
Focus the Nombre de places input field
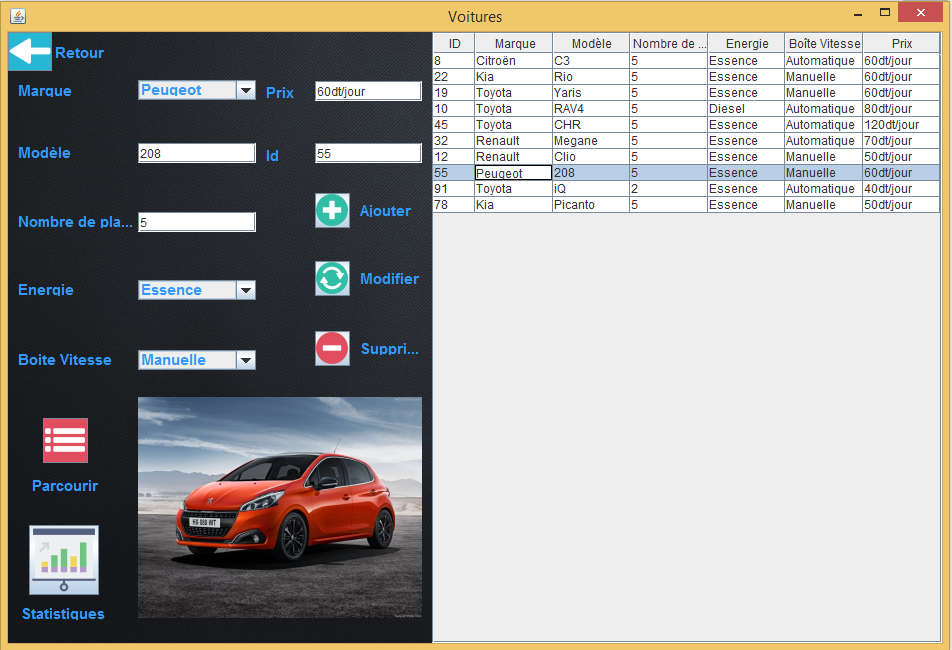[197, 222]
